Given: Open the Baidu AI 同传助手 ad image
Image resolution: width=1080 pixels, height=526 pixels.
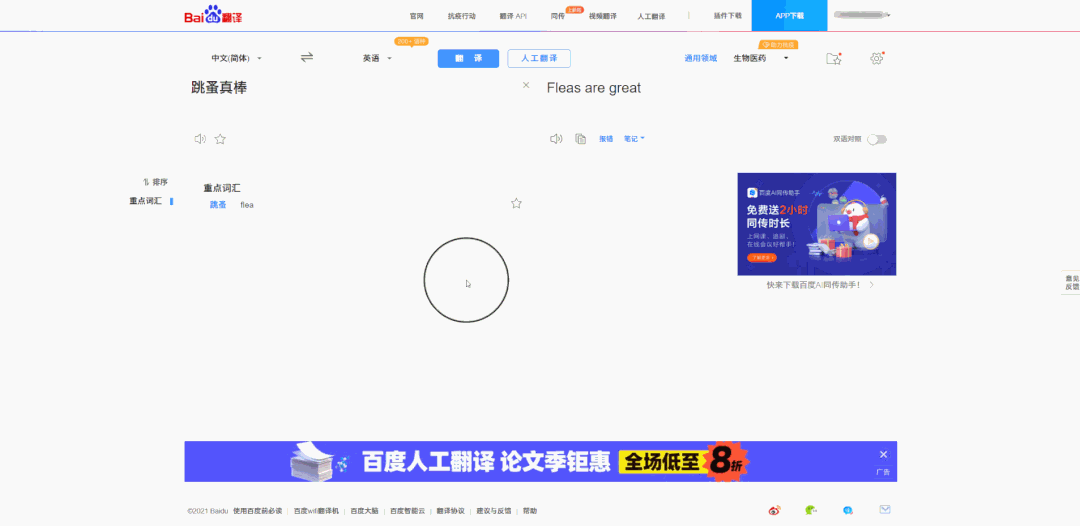Looking at the screenshot, I should [817, 224].
